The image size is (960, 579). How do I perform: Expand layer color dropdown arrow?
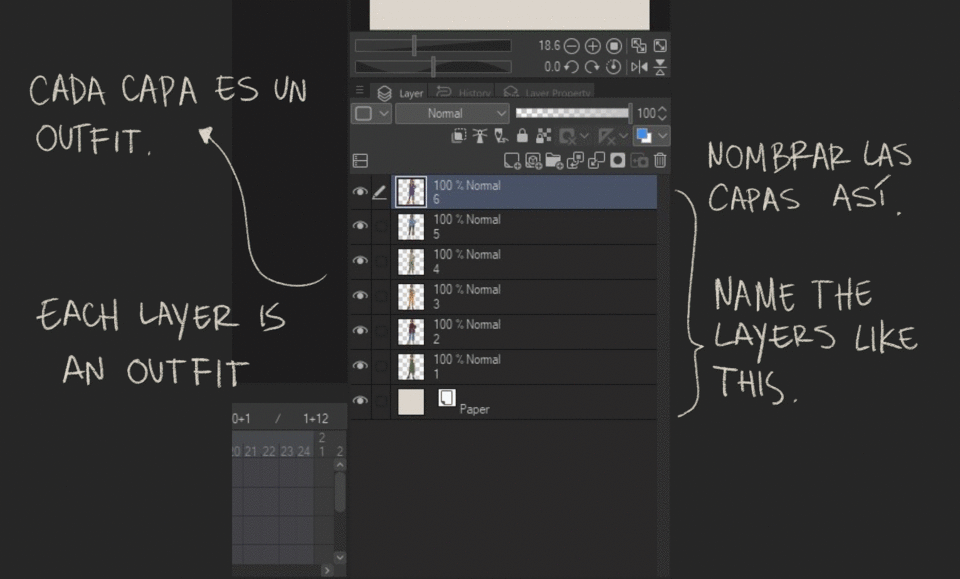[662, 136]
